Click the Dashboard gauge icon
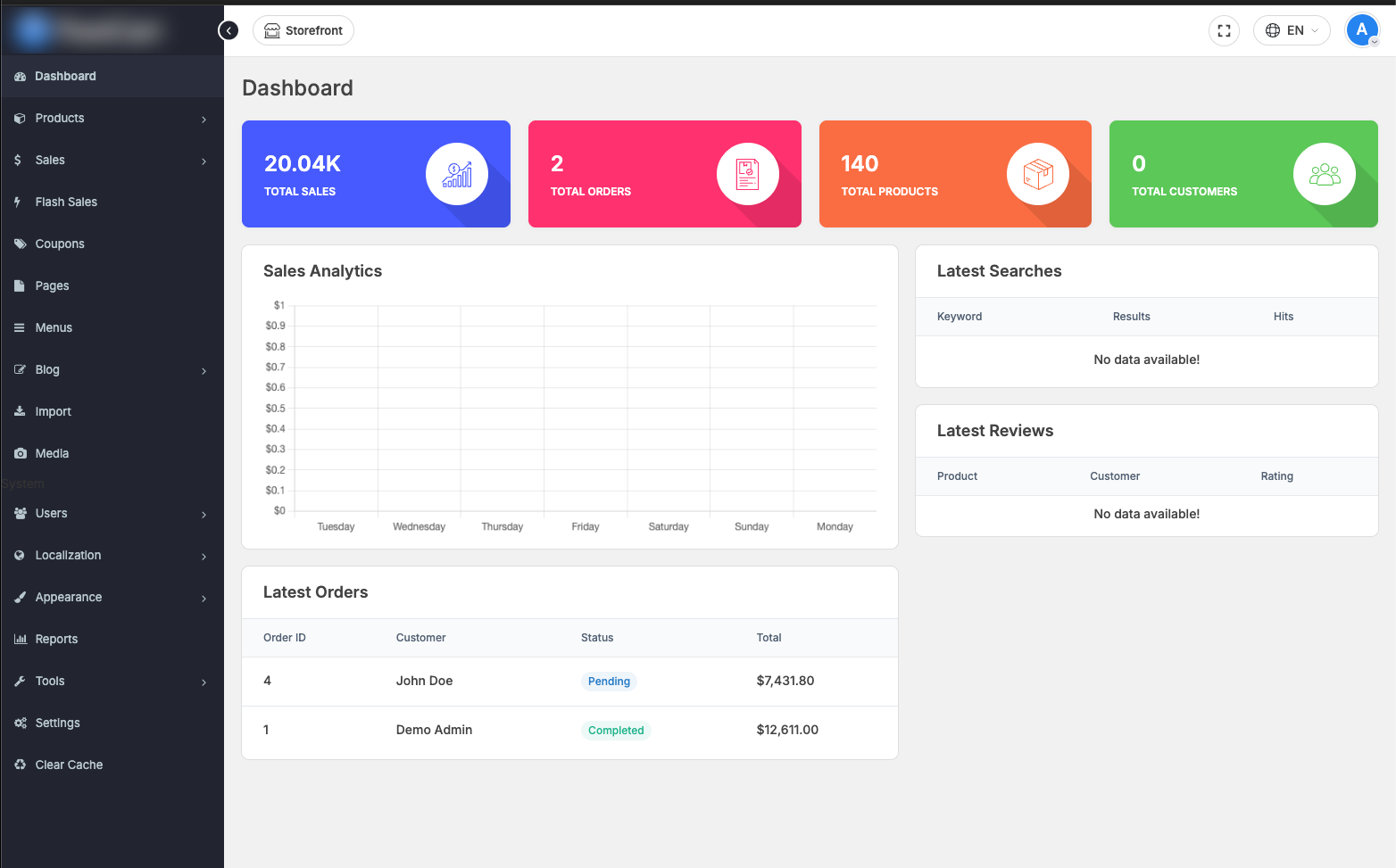 point(19,76)
